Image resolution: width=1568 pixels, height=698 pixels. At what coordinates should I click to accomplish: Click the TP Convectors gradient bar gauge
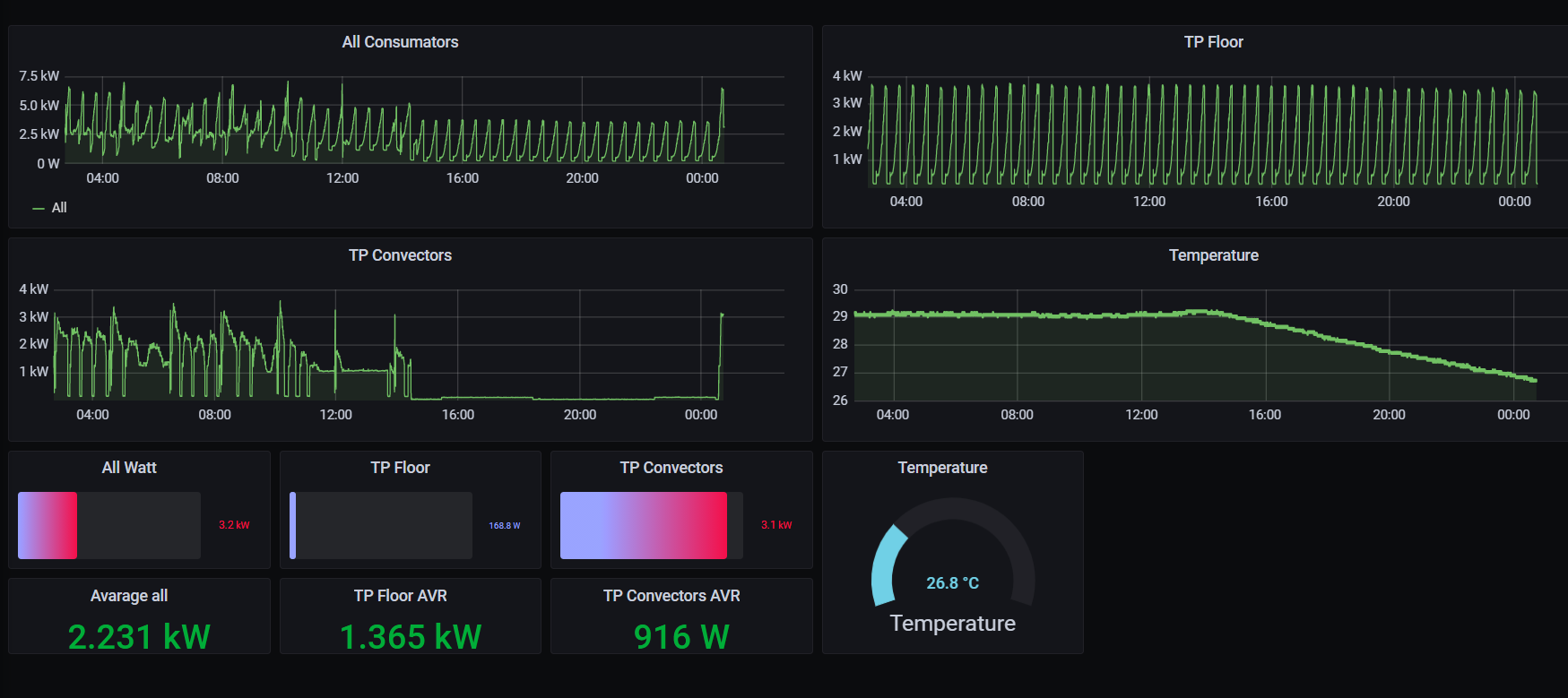pos(643,525)
